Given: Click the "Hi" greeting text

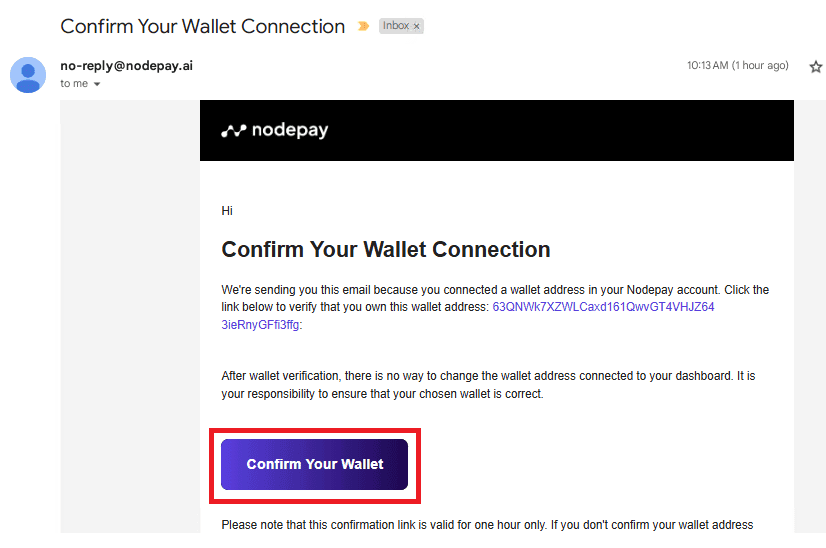Looking at the screenshot, I should pos(227,211).
